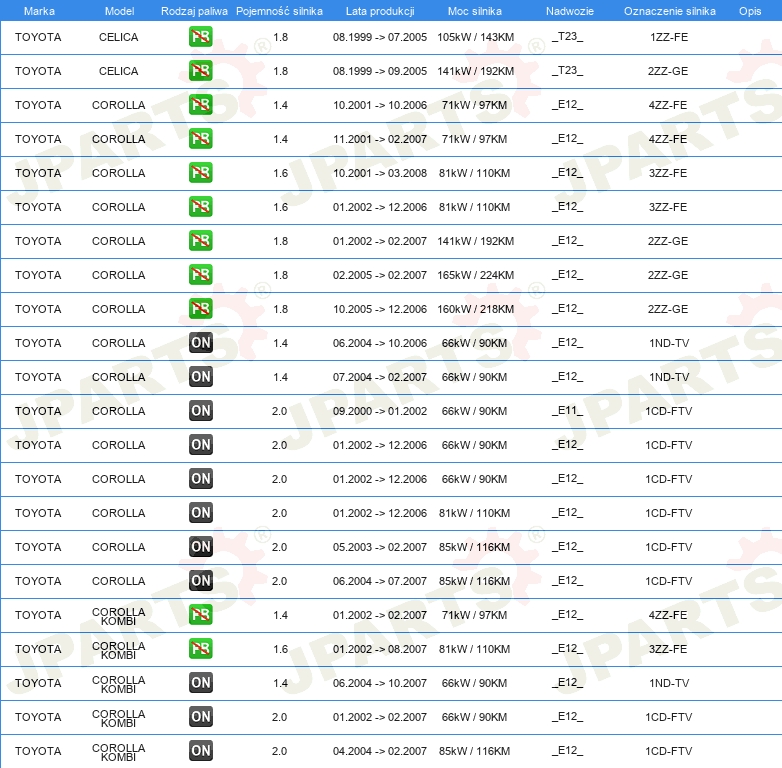Viewport: 782px width, 768px height.
Task: Click the Pojemność silnika column header
Action: (279, 11)
